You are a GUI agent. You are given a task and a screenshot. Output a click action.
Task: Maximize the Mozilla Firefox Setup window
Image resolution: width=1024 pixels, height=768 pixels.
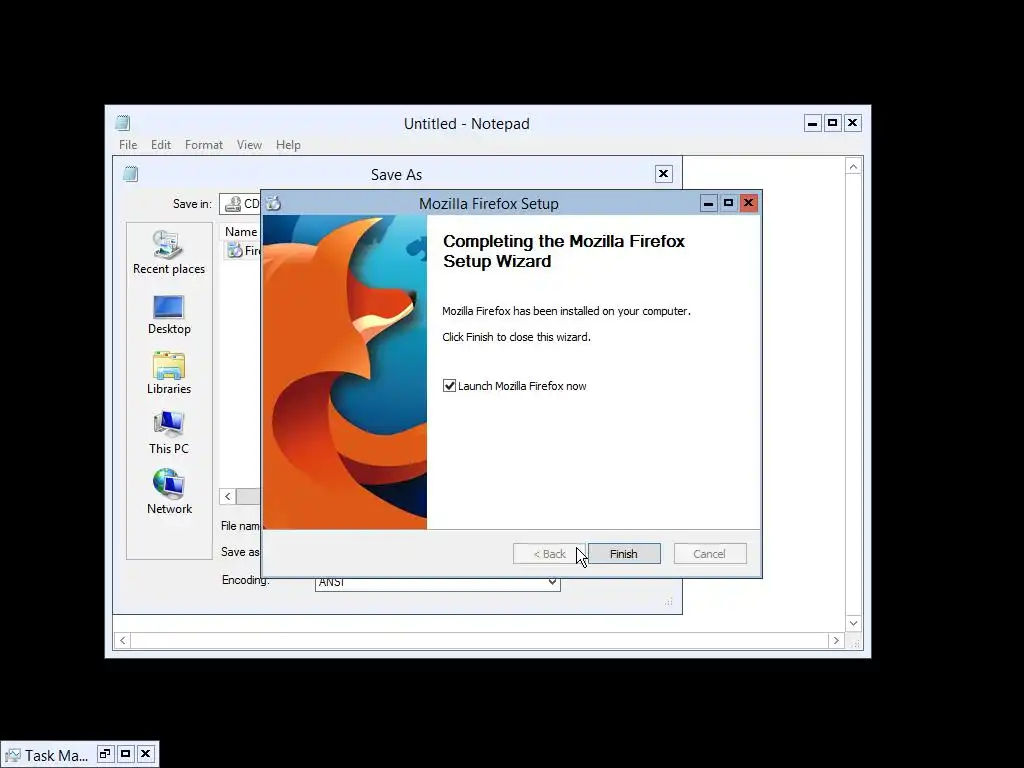click(729, 203)
